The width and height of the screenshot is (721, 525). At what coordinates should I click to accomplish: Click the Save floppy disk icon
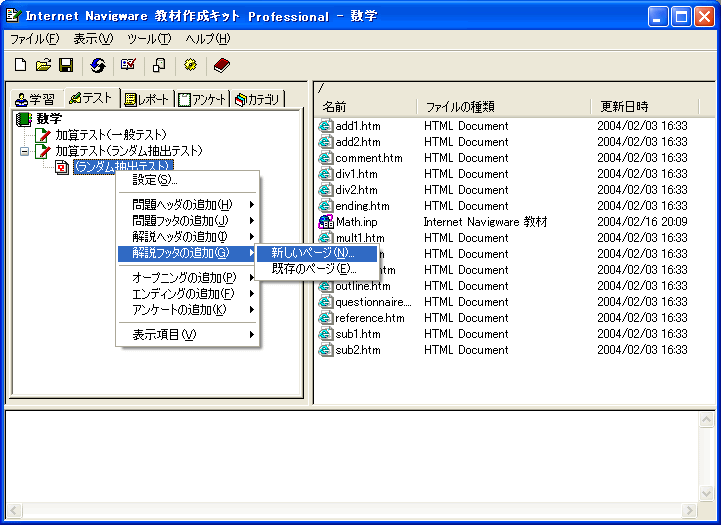click(66, 65)
